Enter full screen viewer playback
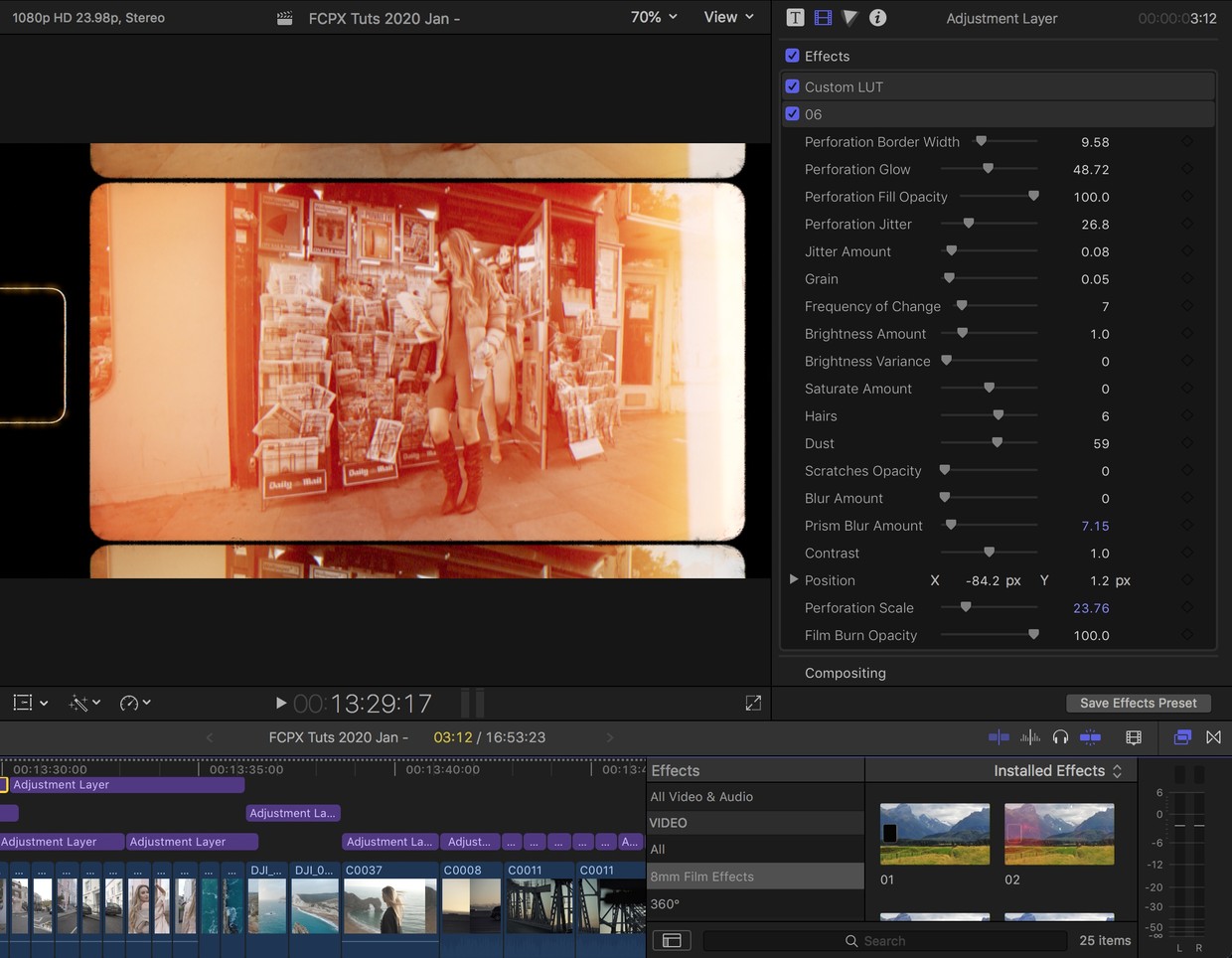1232x958 pixels. [x=753, y=703]
